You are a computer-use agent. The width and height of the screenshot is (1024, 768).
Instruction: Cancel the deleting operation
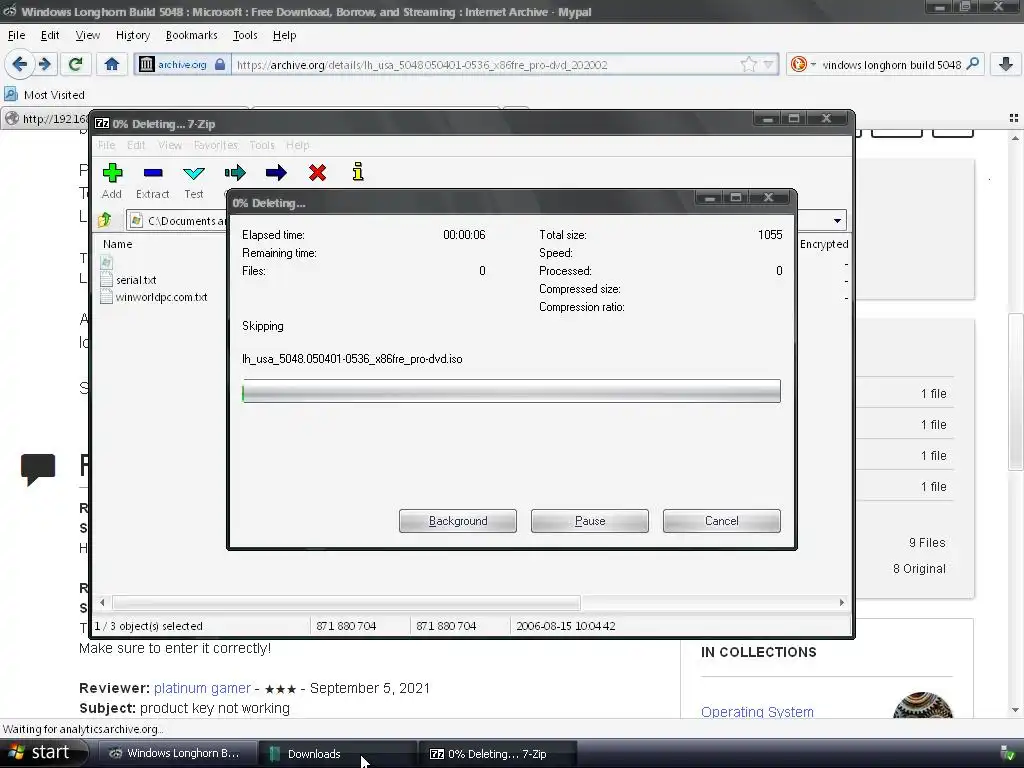[722, 520]
